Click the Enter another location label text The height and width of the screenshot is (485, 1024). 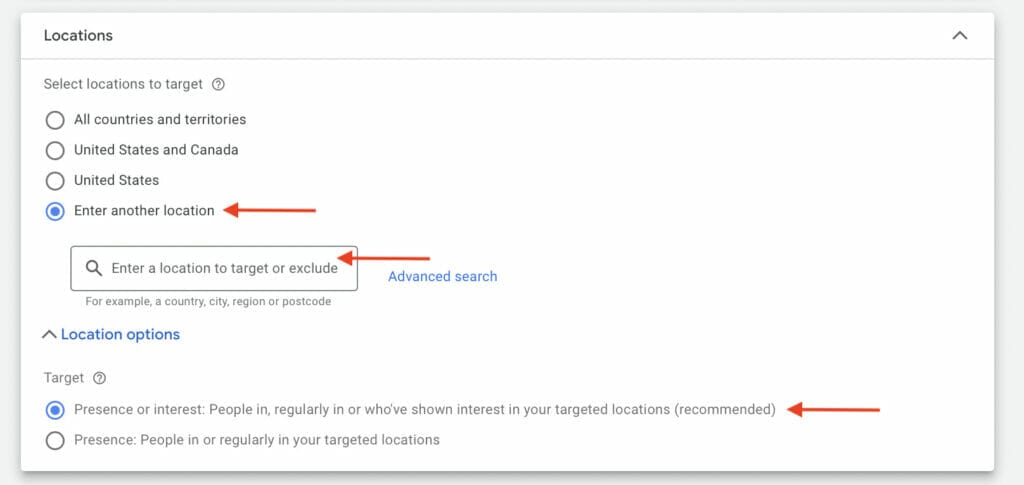click(144, 210)
